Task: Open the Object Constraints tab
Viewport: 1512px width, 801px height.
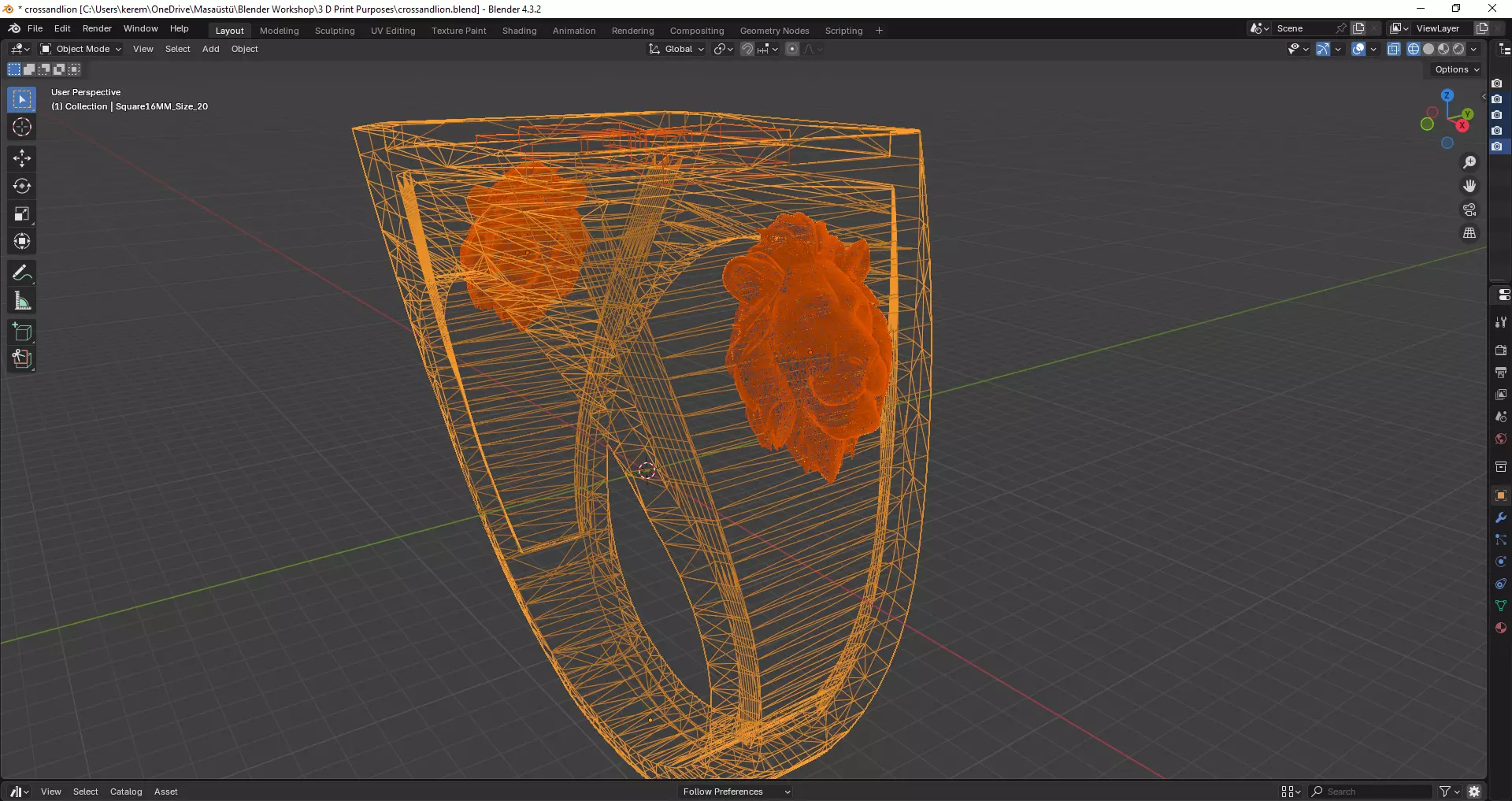Action: coord(1501,584)
